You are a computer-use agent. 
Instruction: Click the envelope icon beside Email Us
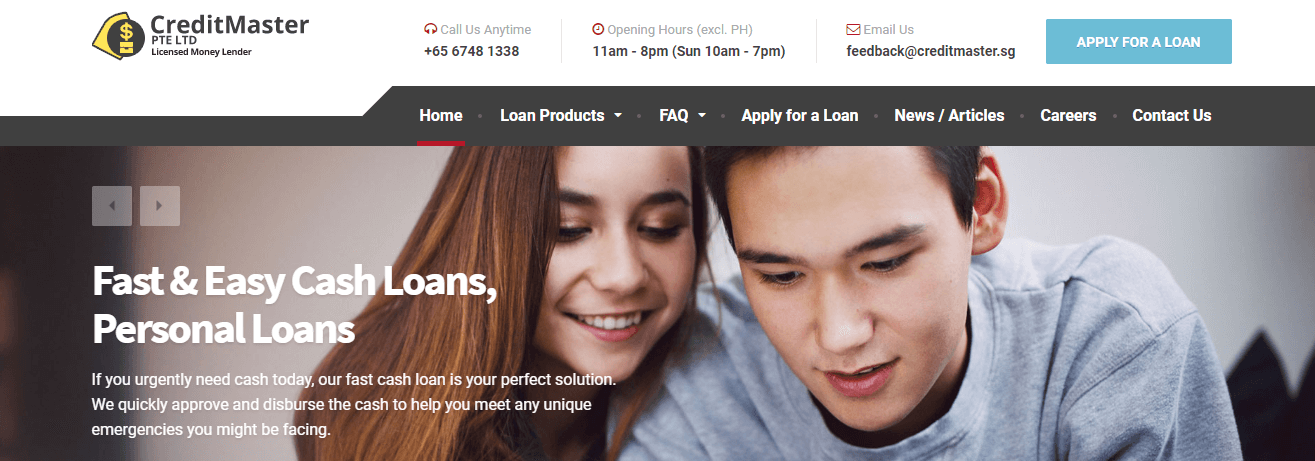tap(853, 30)
